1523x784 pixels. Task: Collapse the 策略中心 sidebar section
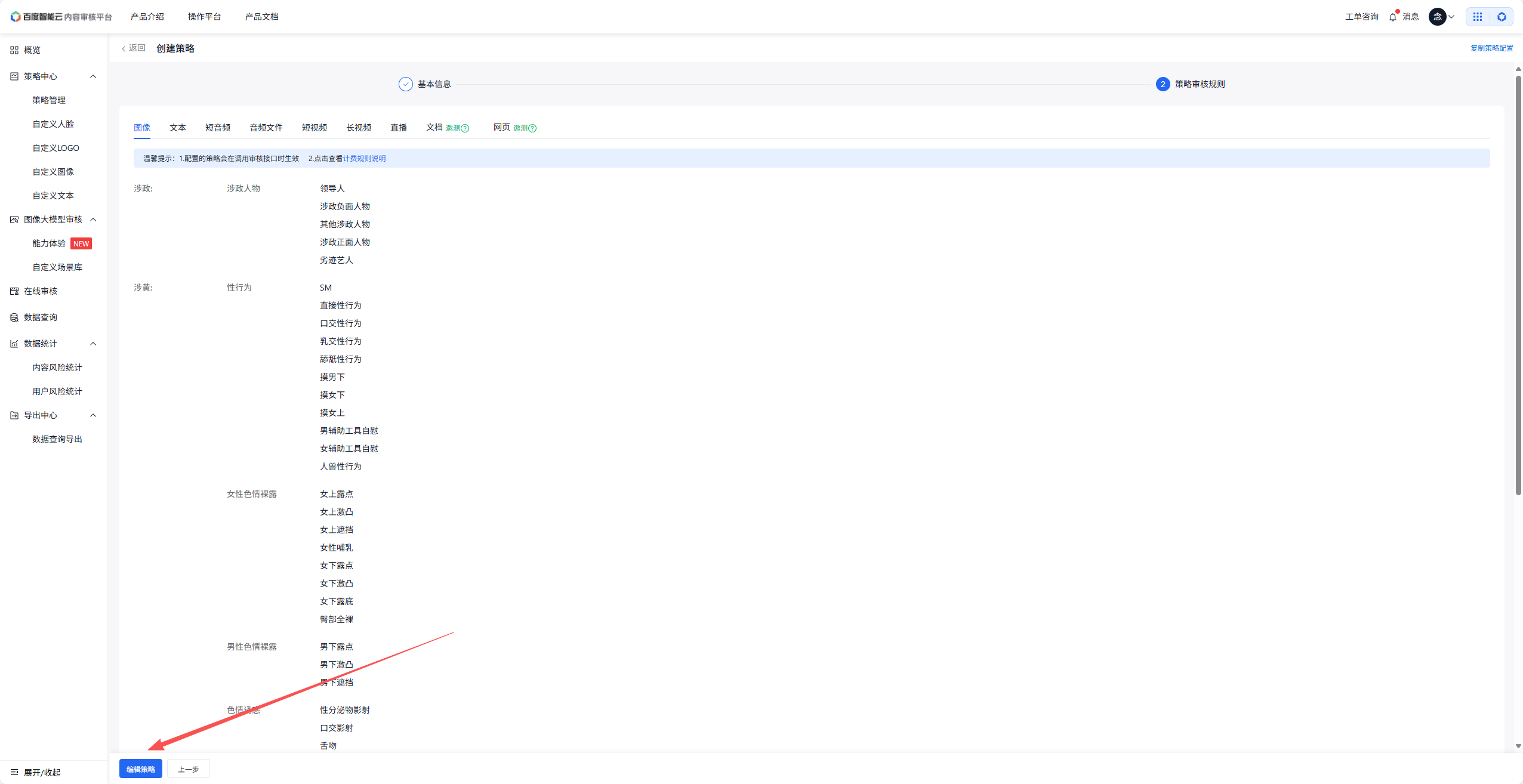coord(93,76)
